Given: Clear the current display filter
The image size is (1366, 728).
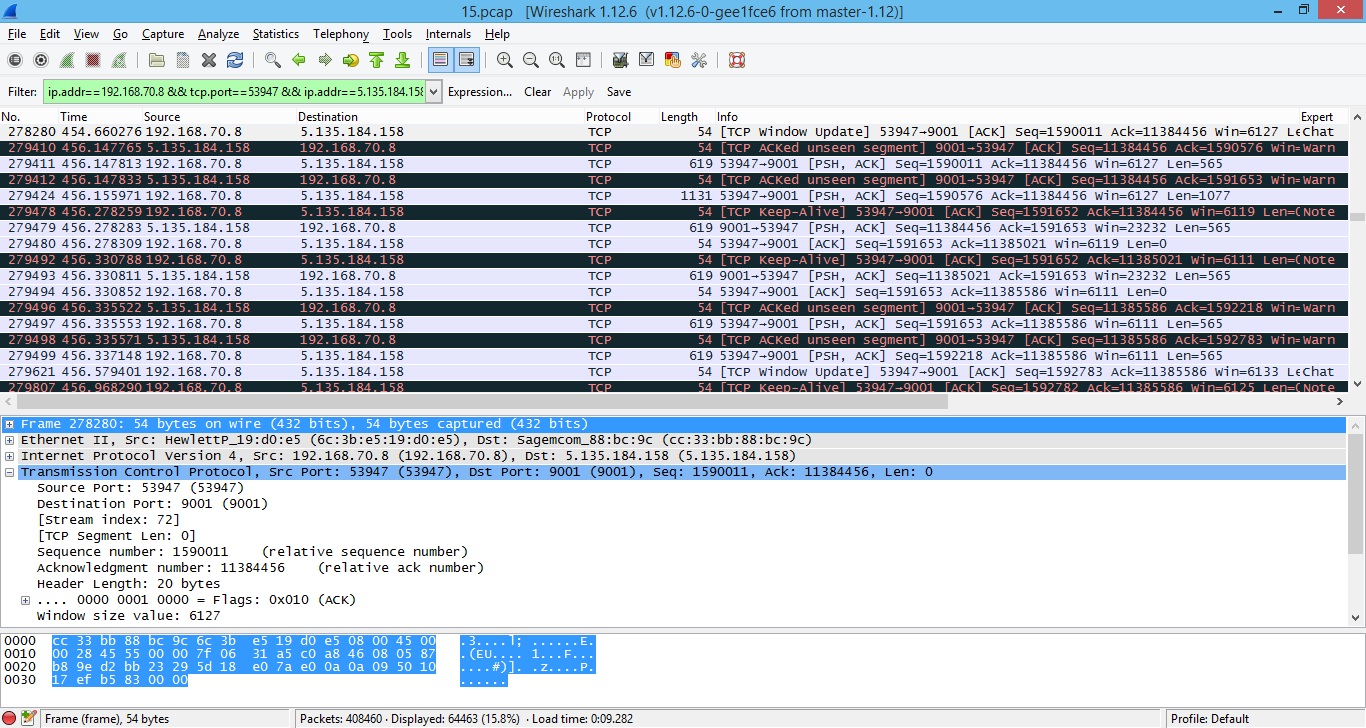Looking at the screenshot, I should pyautogui.click(x=537, y=91).
